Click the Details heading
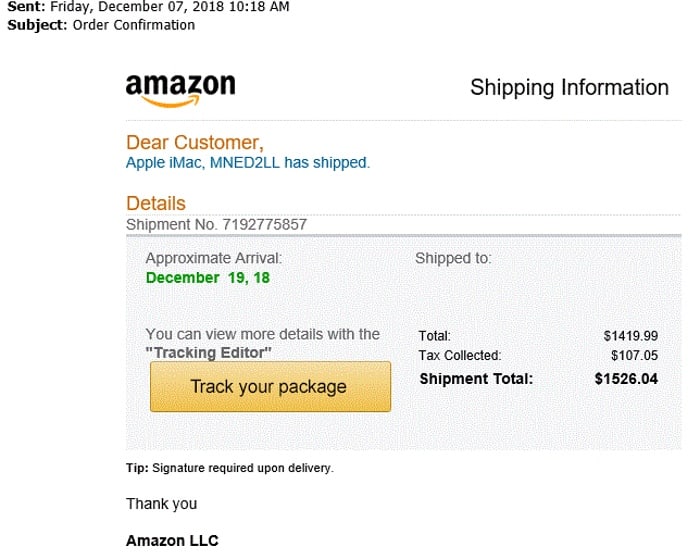 click(x=156, y=204)
